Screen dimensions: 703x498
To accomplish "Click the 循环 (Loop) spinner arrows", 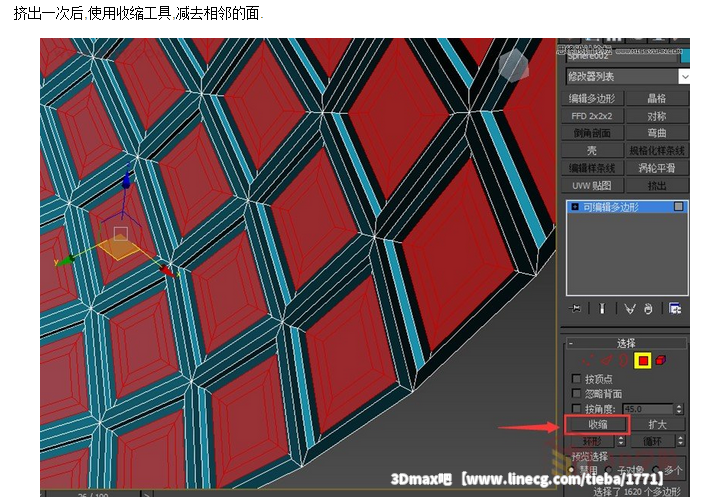I will (x=681, y=441).
